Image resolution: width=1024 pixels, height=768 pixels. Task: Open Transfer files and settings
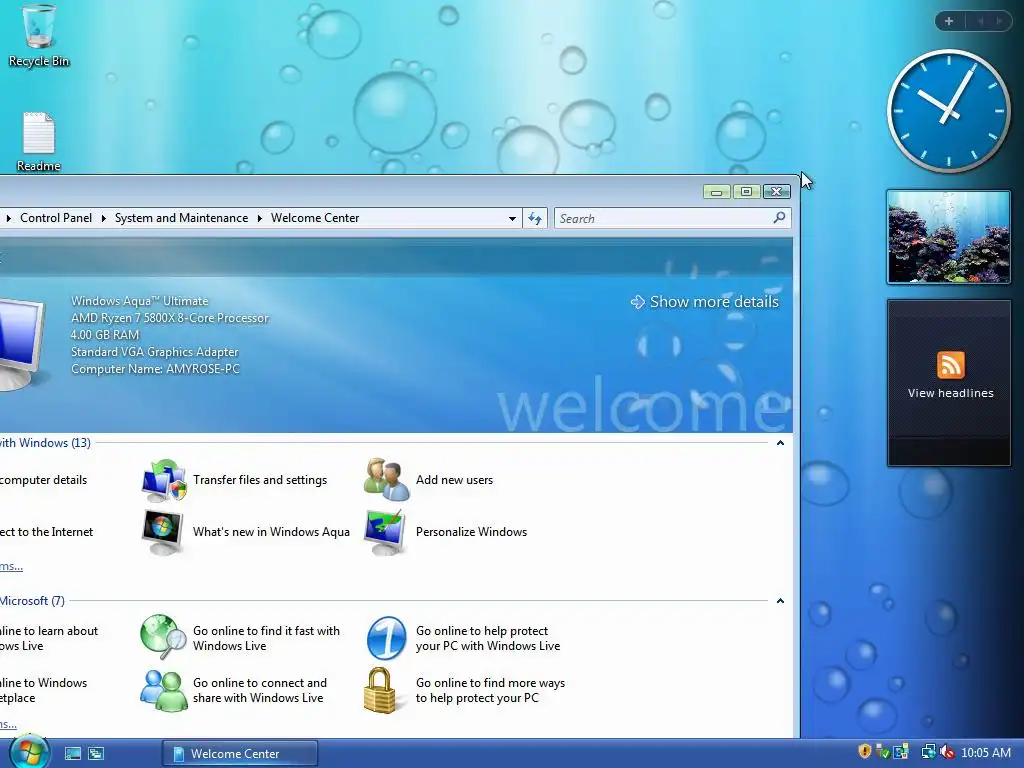260,480
